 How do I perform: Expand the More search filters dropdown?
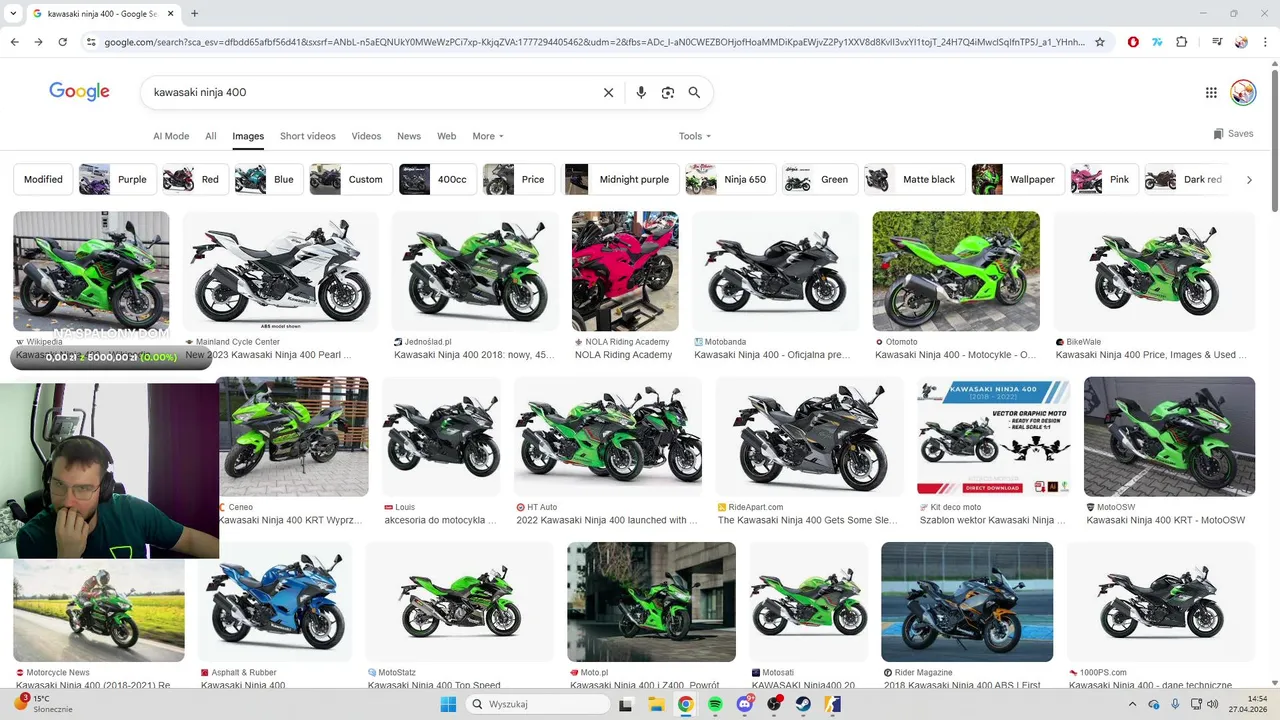pos(488,136)
